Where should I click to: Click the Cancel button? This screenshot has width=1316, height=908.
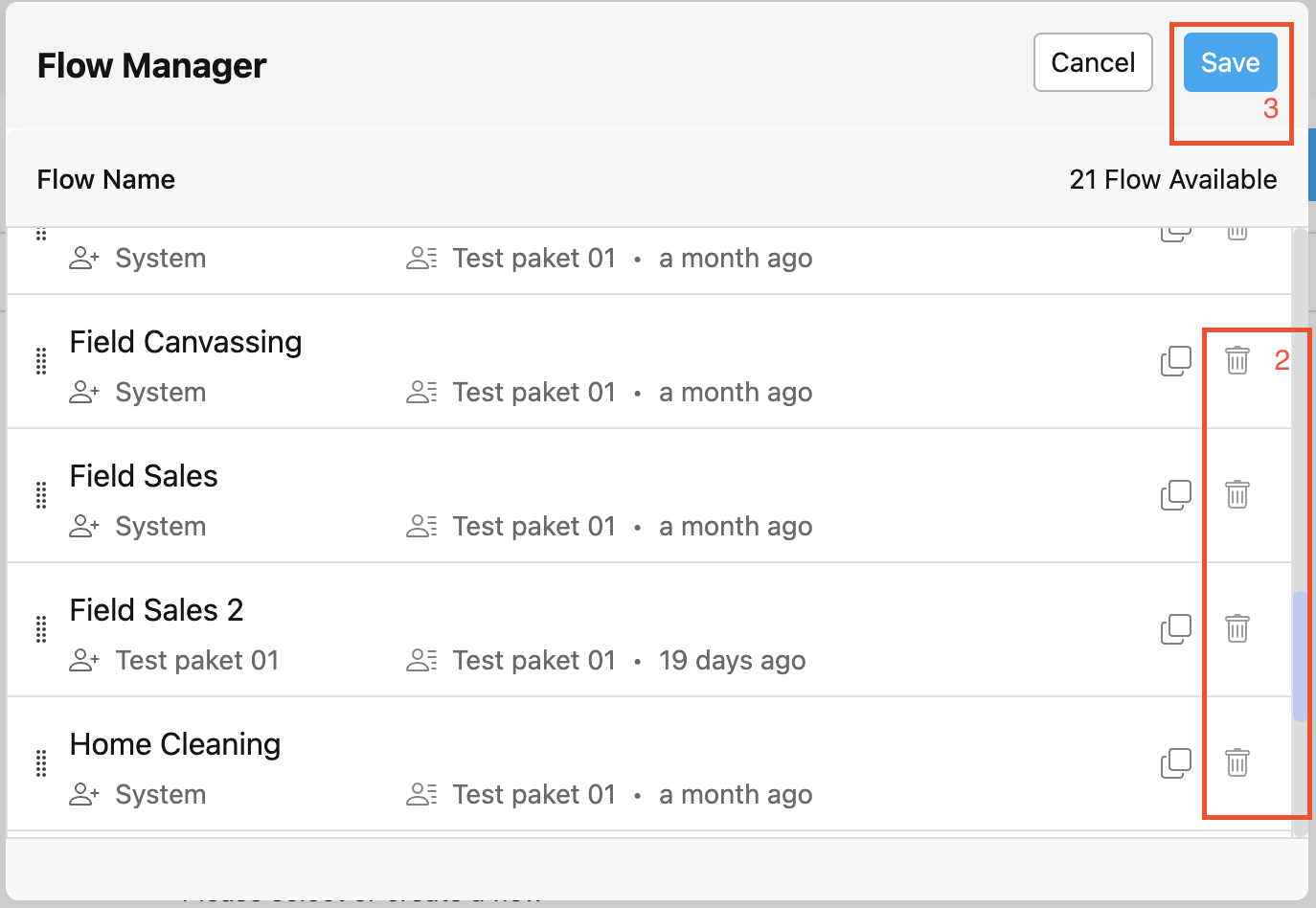click(x=1093, y=61)
